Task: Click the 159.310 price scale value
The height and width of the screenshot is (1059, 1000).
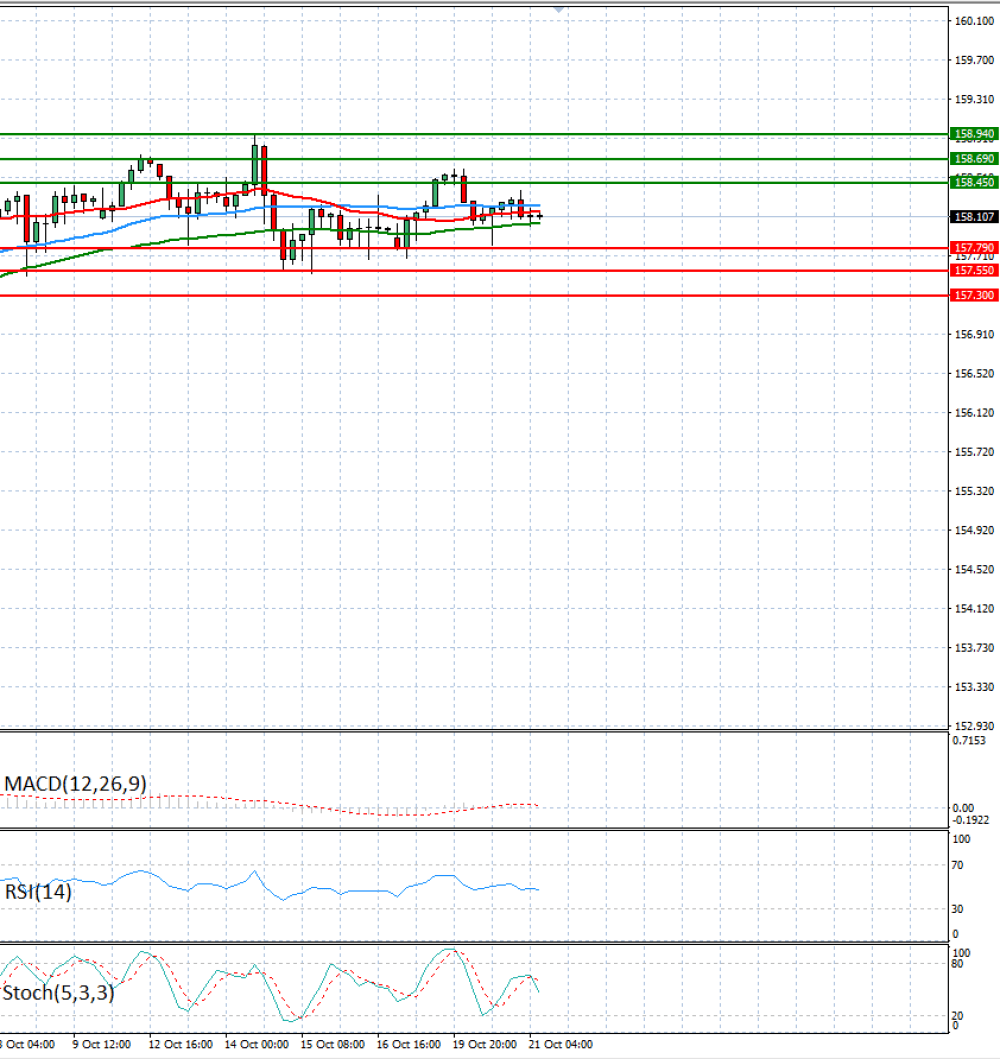Action: [x=974, y=99]
